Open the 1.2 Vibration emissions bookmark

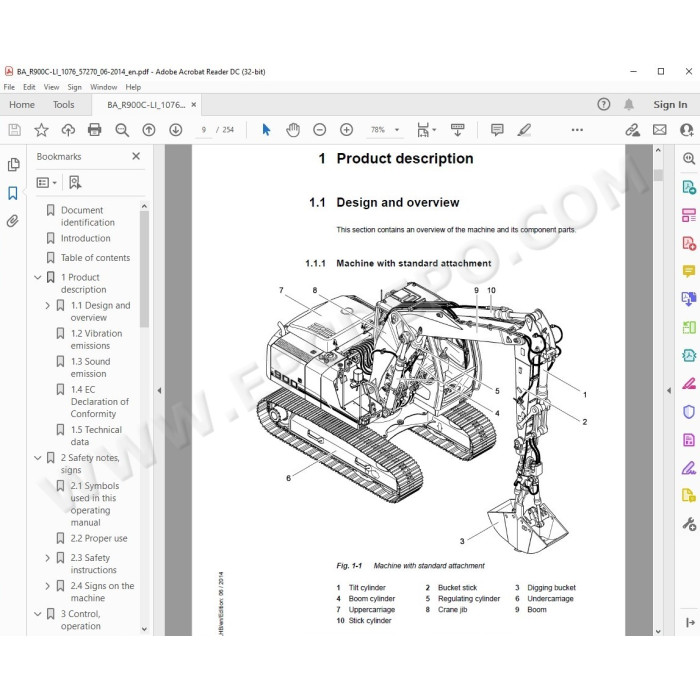[96, 339]
